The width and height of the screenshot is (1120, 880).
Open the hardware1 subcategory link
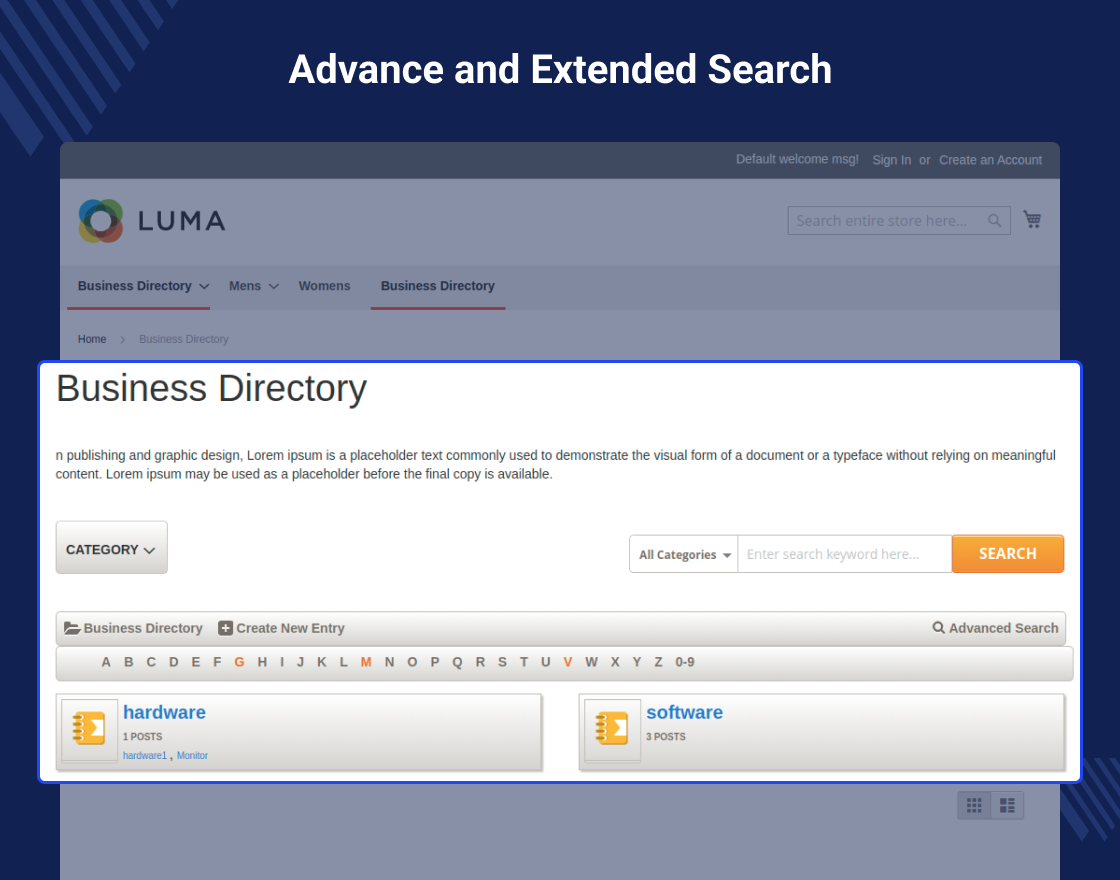[145, 756]
